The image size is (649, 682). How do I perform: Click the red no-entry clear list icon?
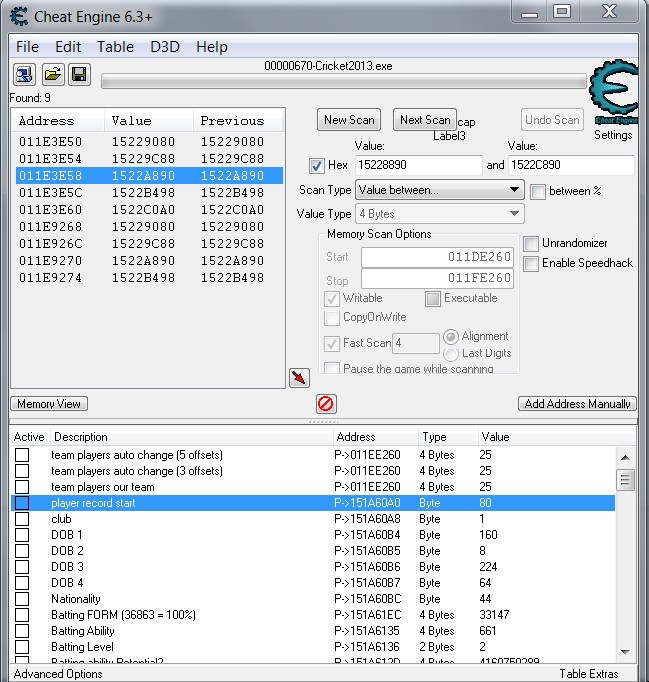(x=326, y=404)
